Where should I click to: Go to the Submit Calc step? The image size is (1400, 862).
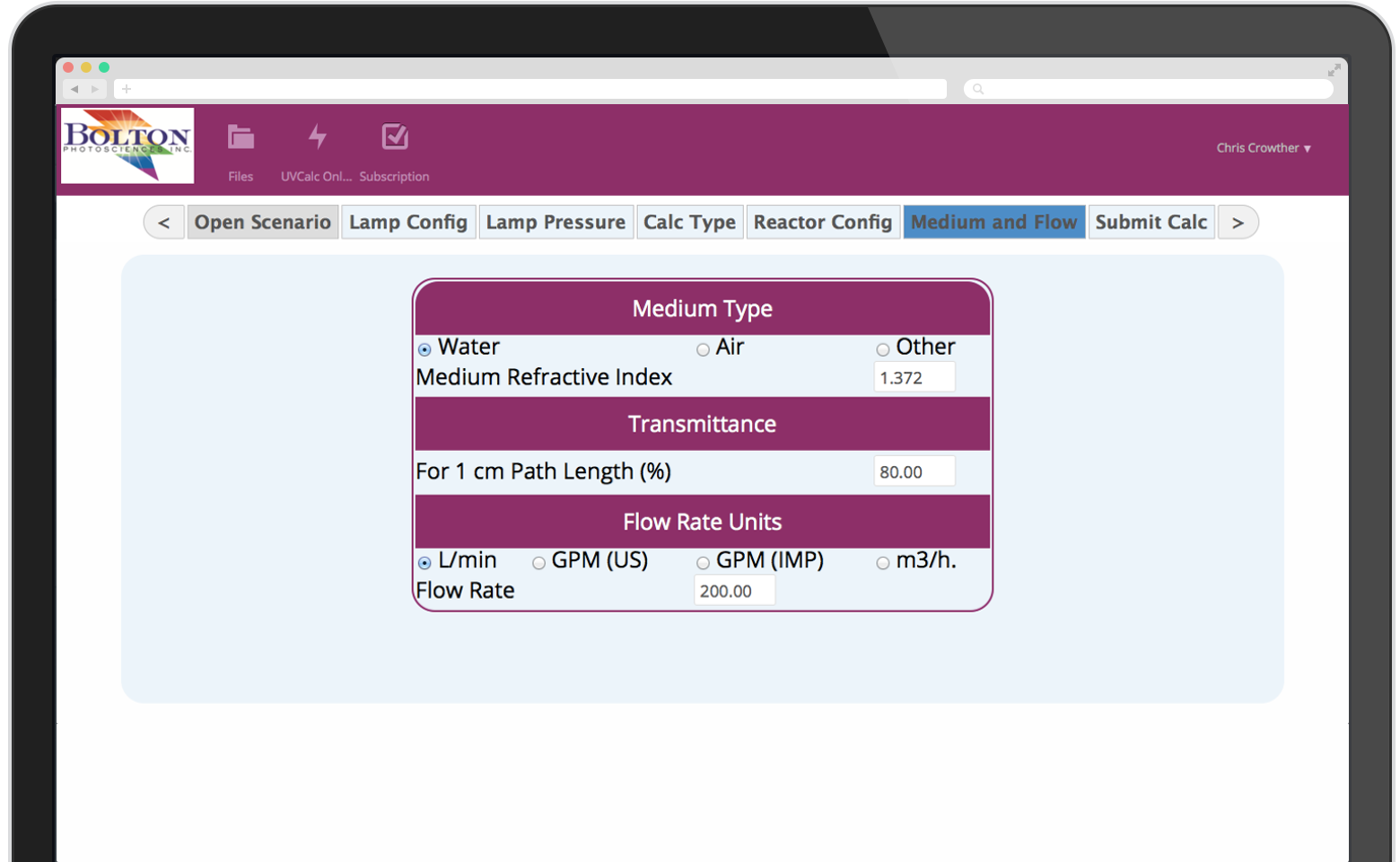1151,223
